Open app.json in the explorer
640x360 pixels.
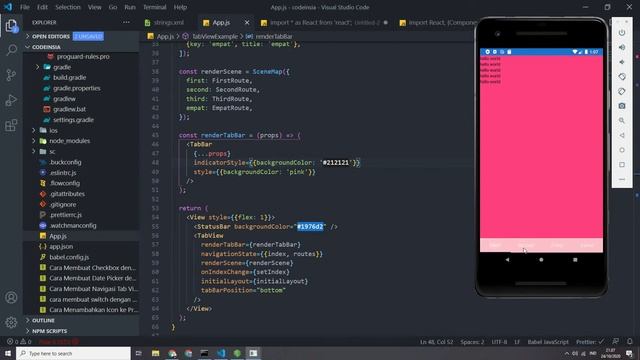pyautogui.click(x=61, y=247)
